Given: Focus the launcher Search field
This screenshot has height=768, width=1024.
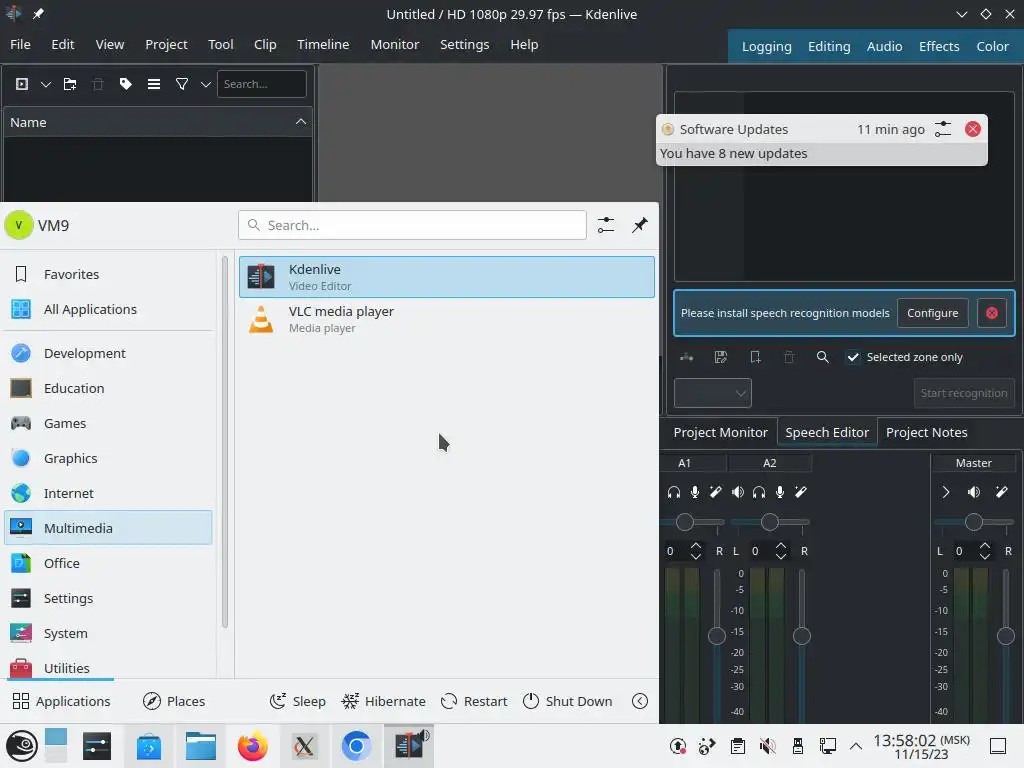Looking at the screenshot, I should [x=412, y=225].
